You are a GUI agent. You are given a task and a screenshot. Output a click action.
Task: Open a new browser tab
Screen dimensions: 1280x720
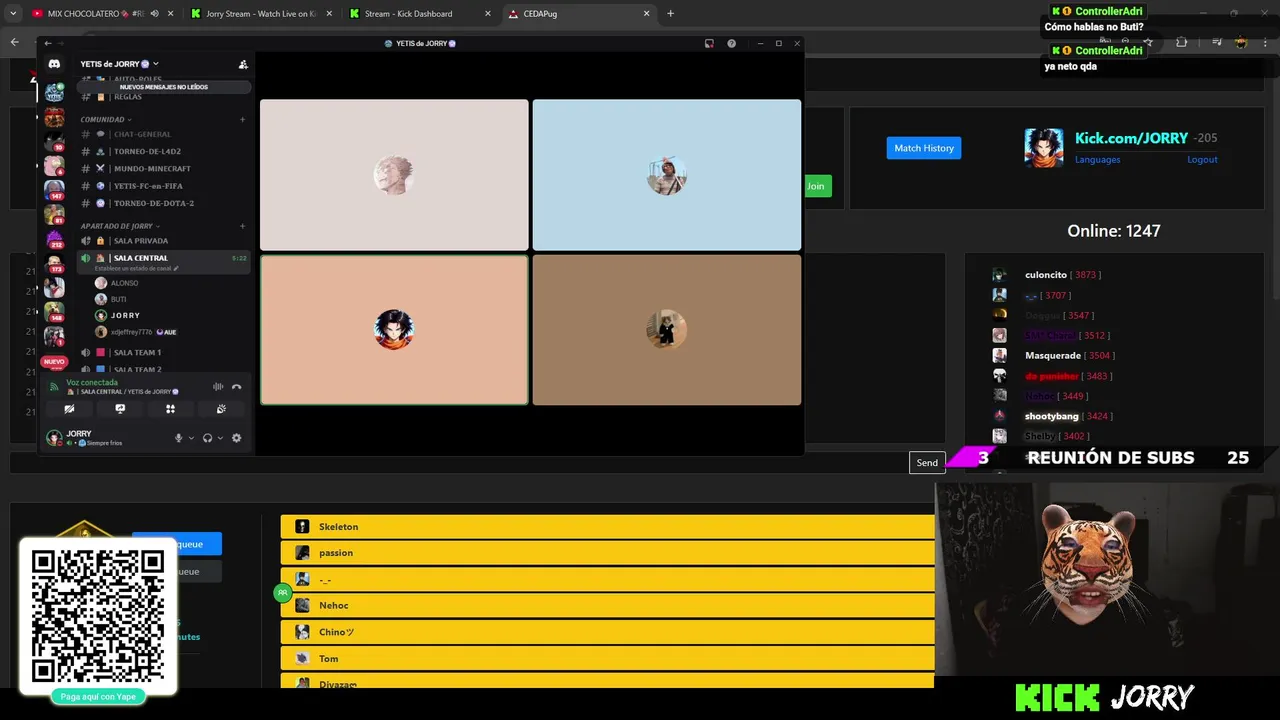(670, 14)
